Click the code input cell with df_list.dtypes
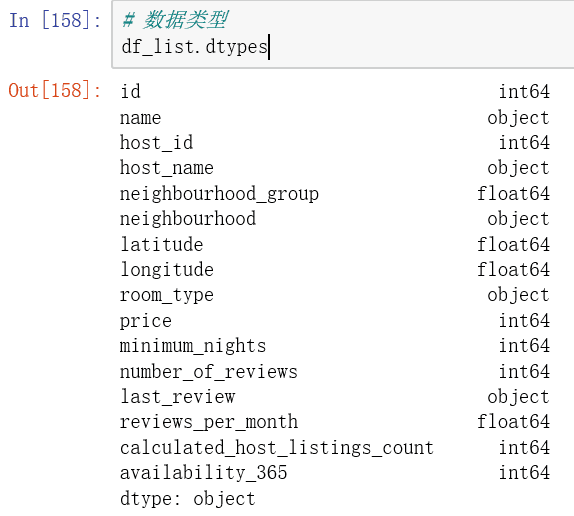Screen dimensions: 574x516 [343, 34]
